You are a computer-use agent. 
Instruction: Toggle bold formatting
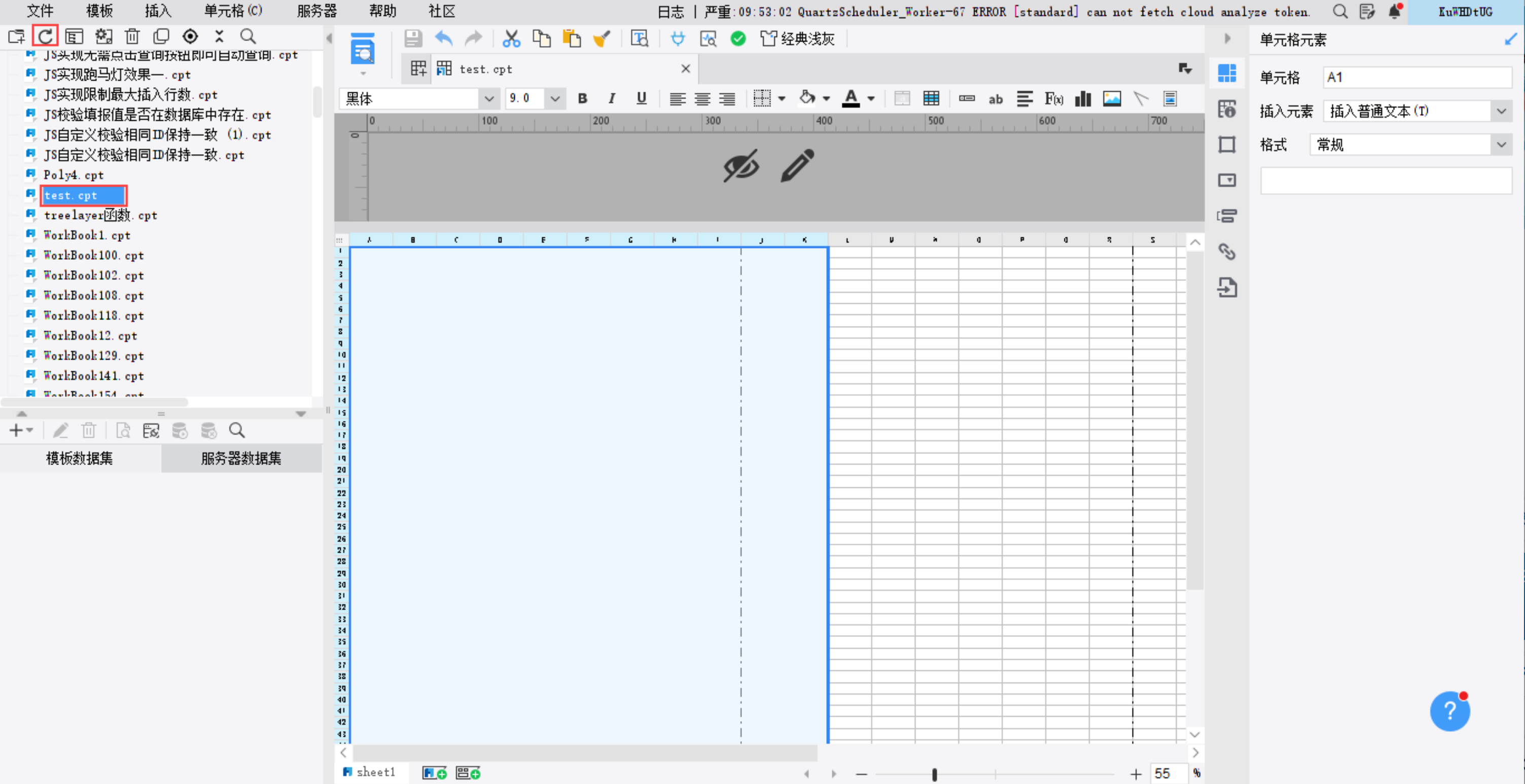click(x=583, y=99)
